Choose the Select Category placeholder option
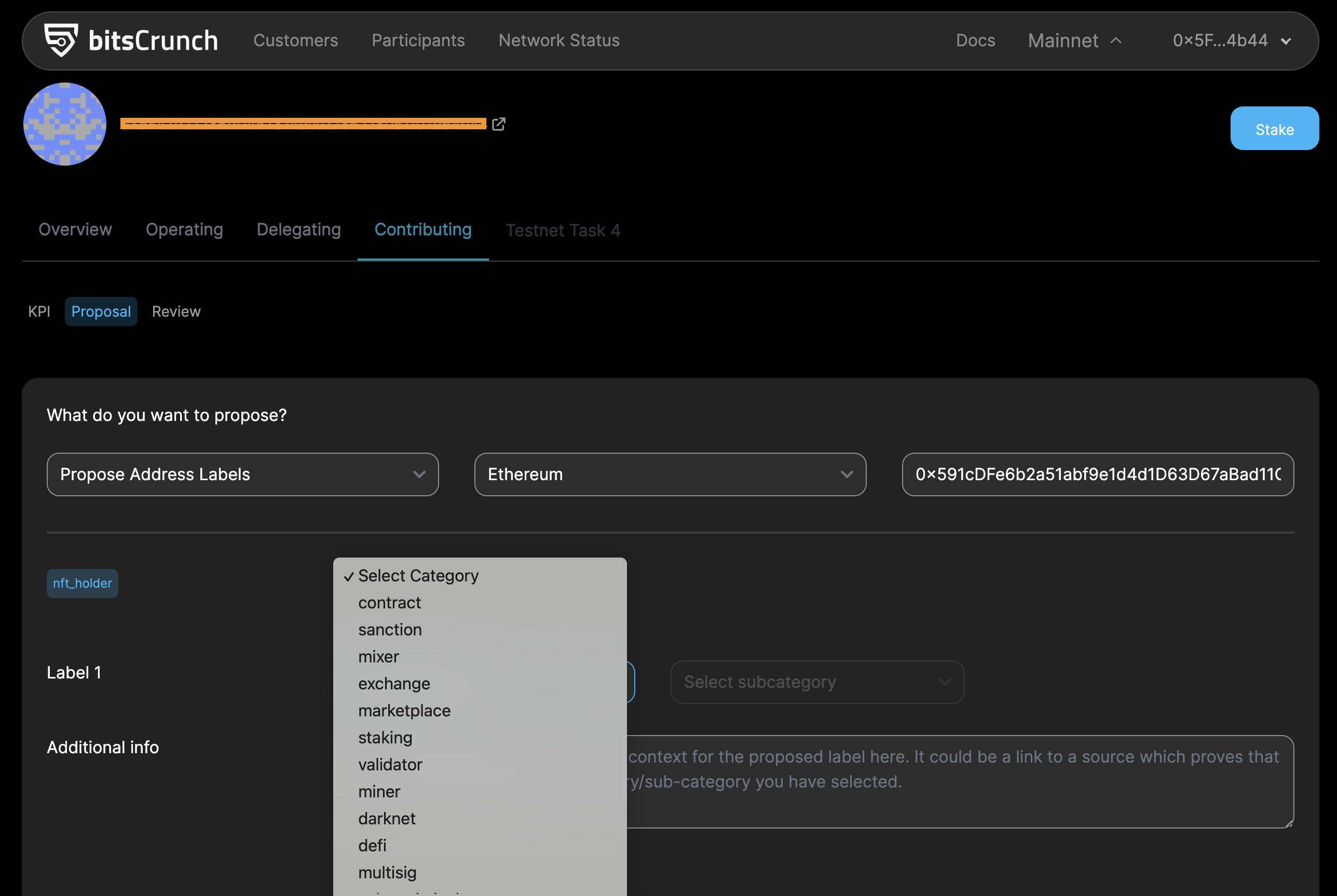1337x896 pixels. pyautogui.click(x=480, y=575)
